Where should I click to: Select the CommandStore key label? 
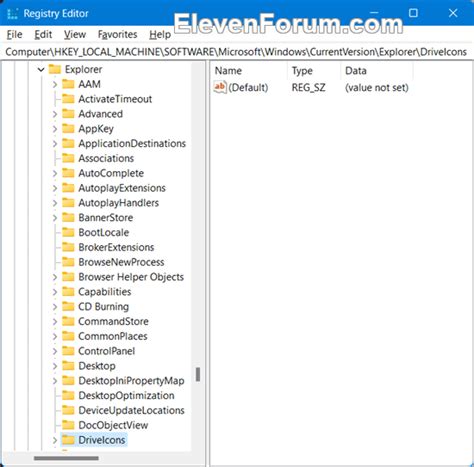pyautogui.click(x=113, y=321)
